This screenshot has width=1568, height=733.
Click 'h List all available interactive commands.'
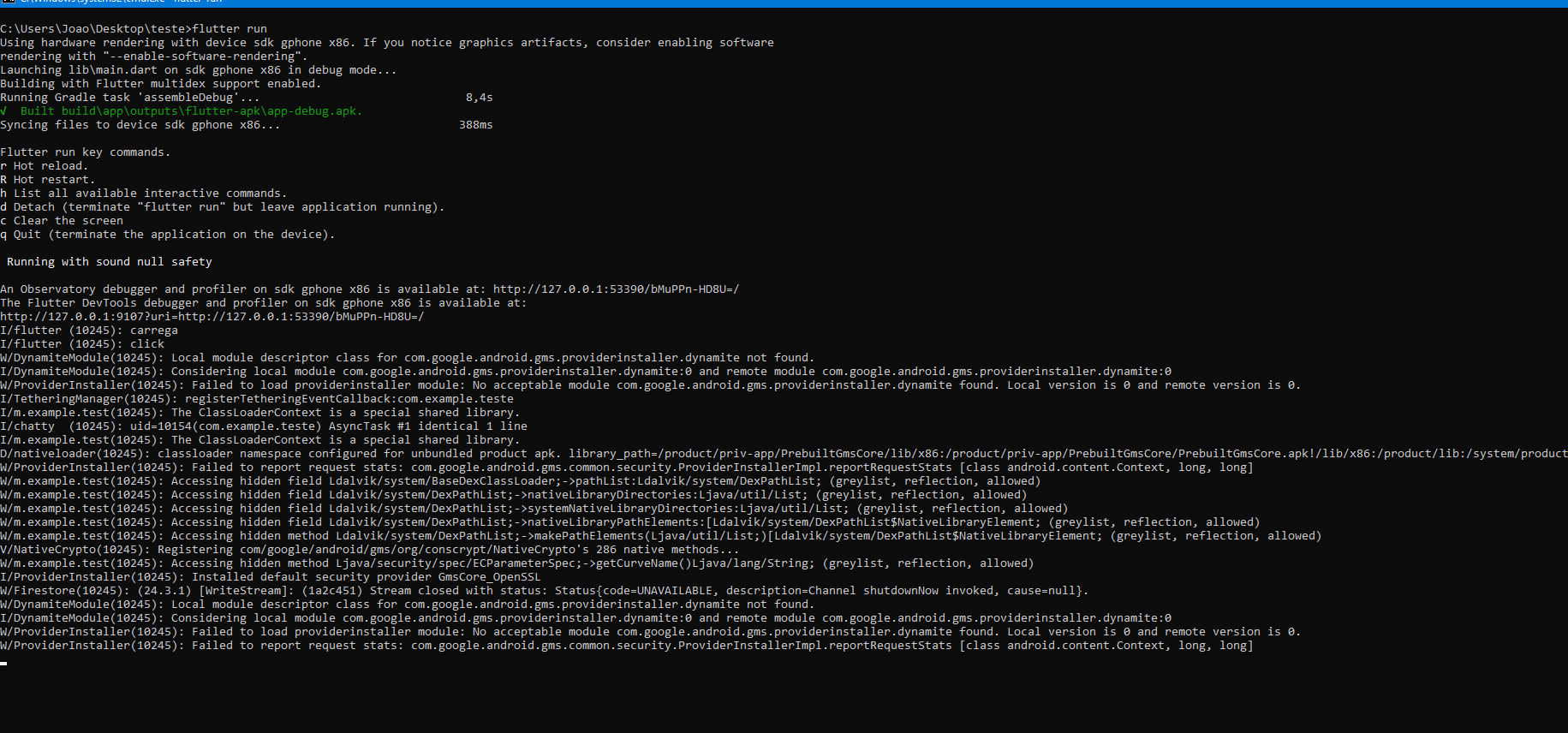[144, 193]
